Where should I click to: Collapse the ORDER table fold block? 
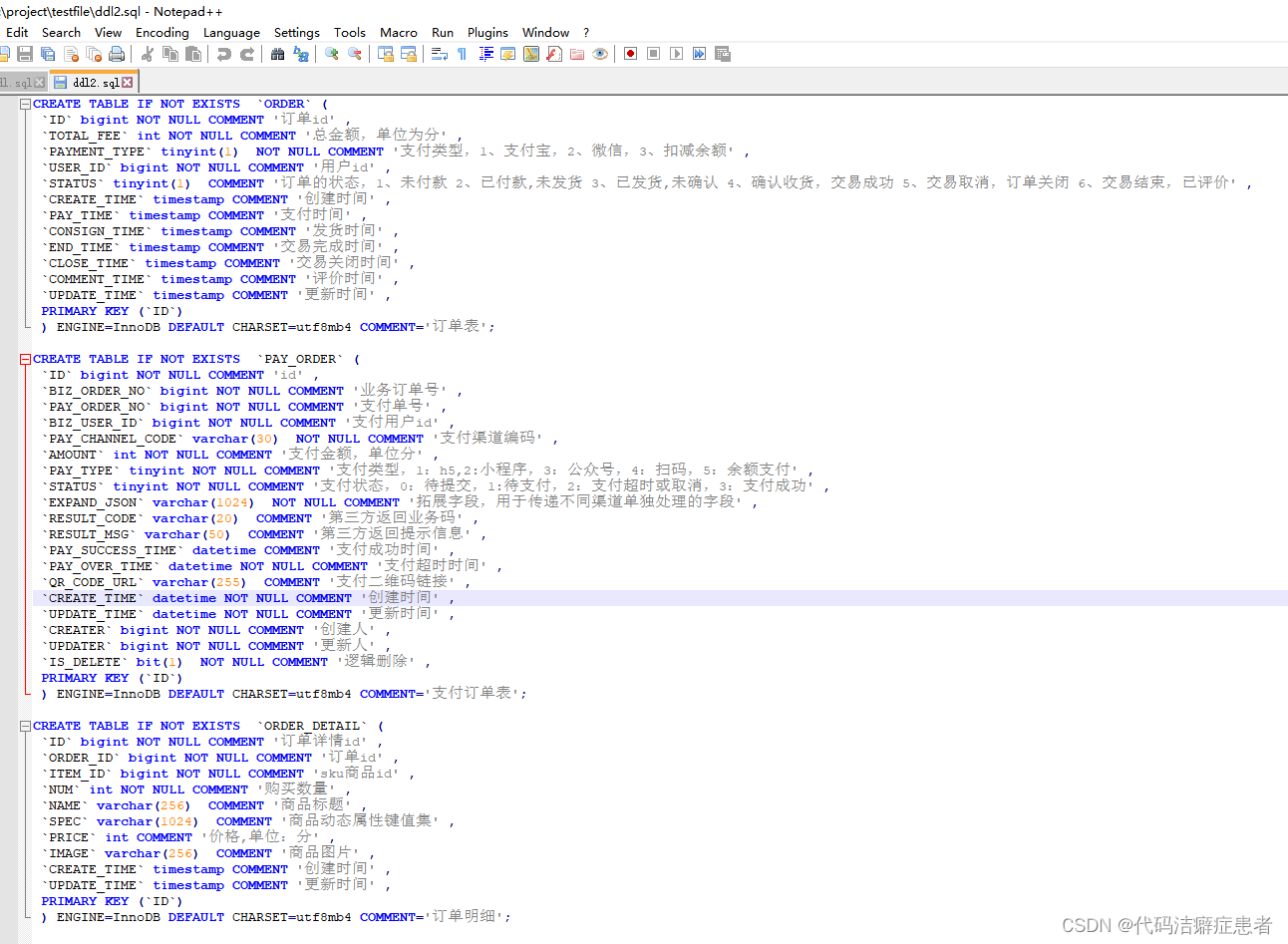pos(25,104)
